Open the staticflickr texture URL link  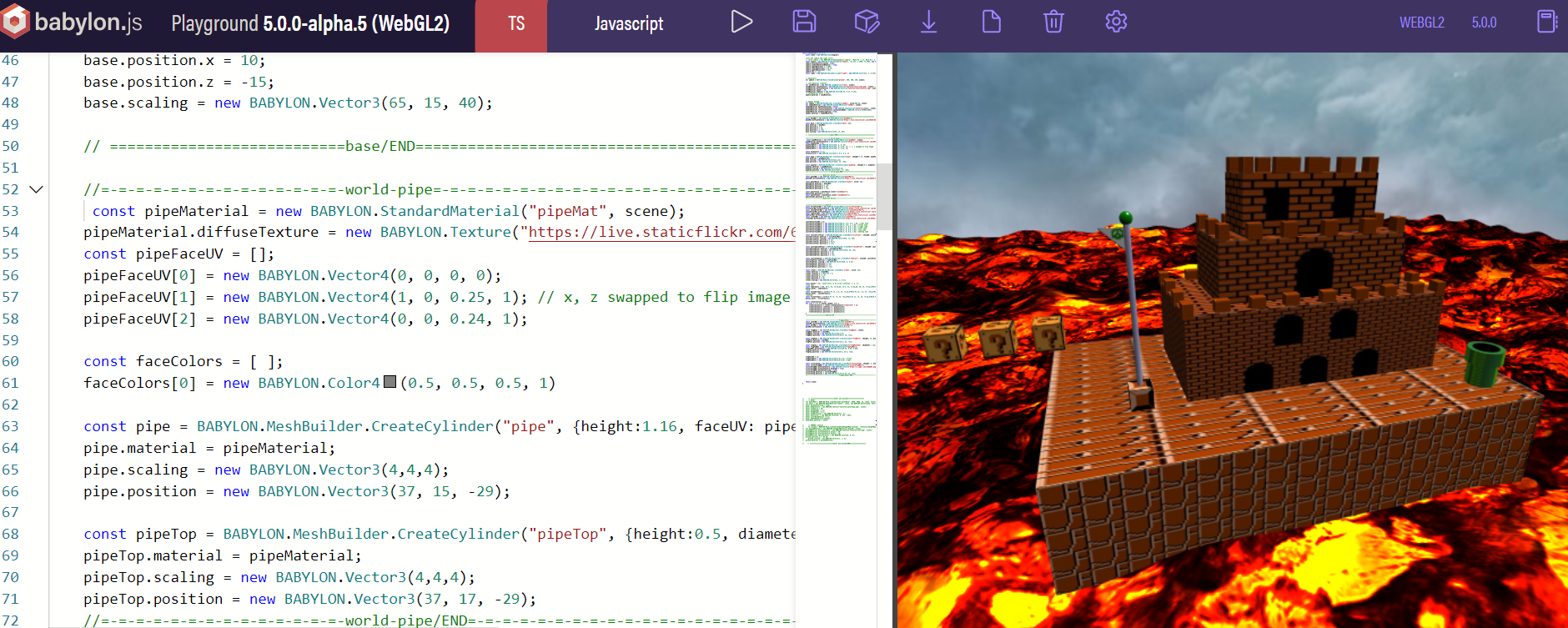coord(662,232)
